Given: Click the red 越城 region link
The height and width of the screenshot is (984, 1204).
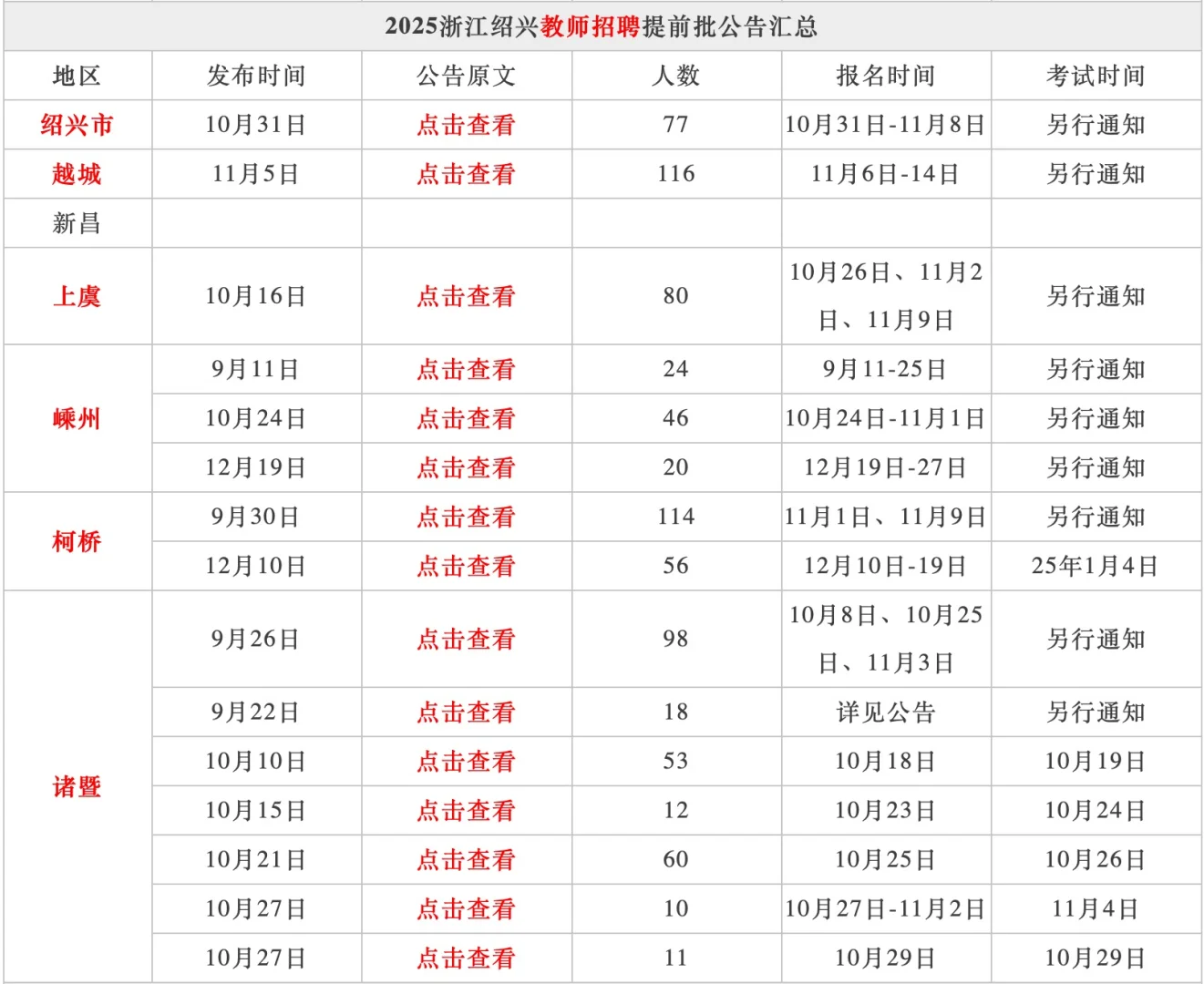Looking at the screenshot, I should (77, 174).
